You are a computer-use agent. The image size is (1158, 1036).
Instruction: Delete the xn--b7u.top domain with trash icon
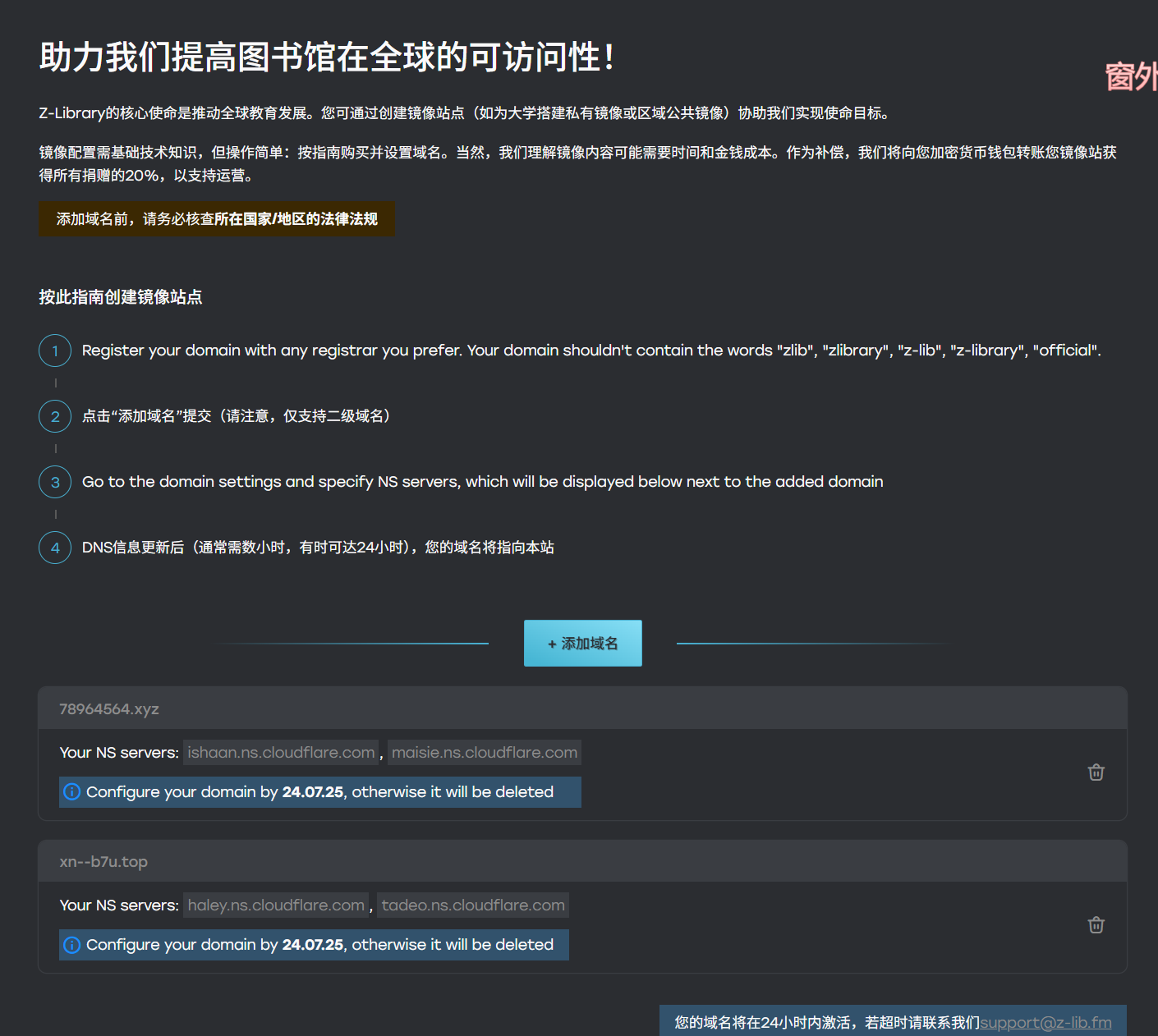(x=1096, y=925)
